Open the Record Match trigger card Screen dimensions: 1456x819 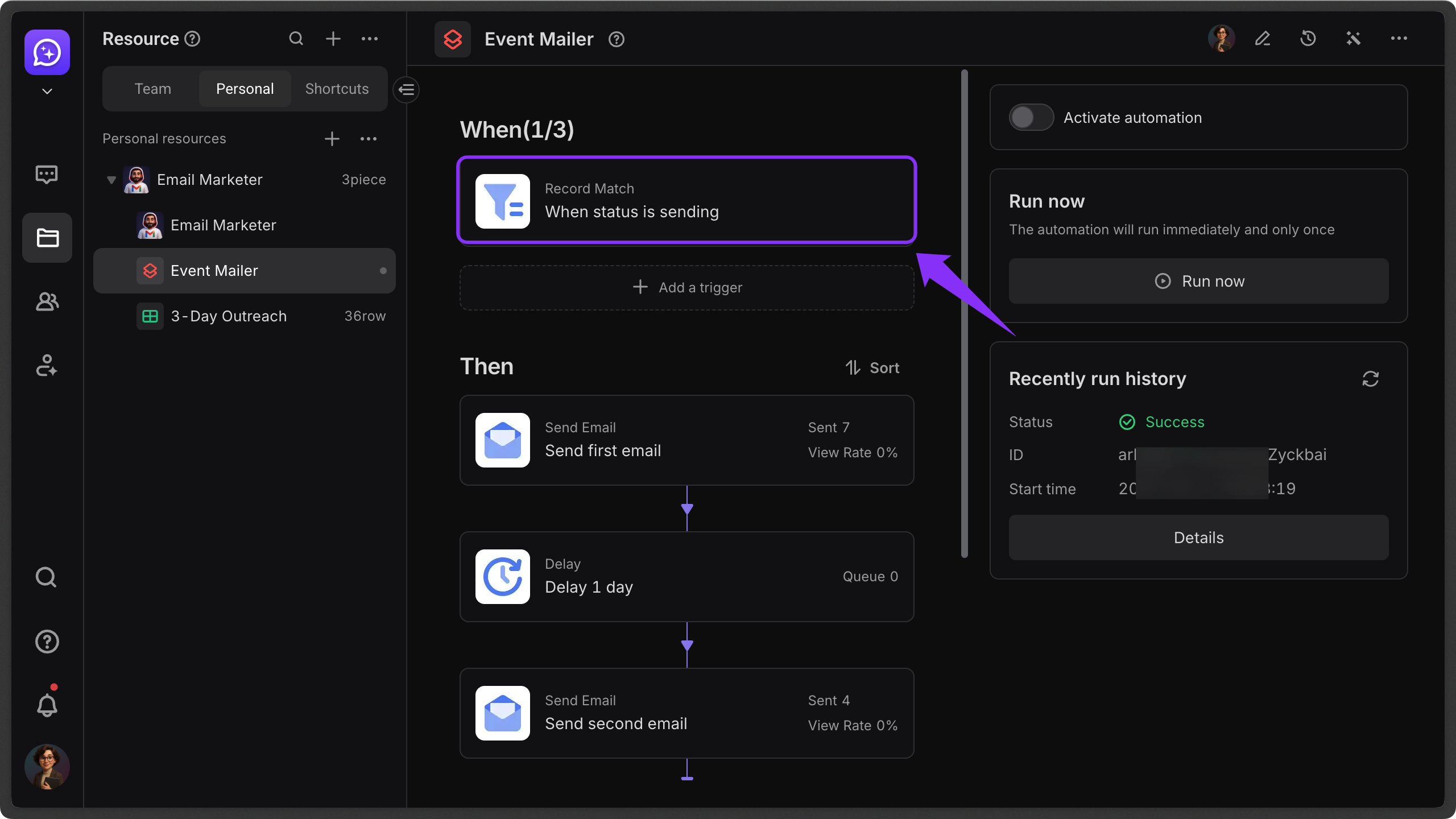pos(687,200)
